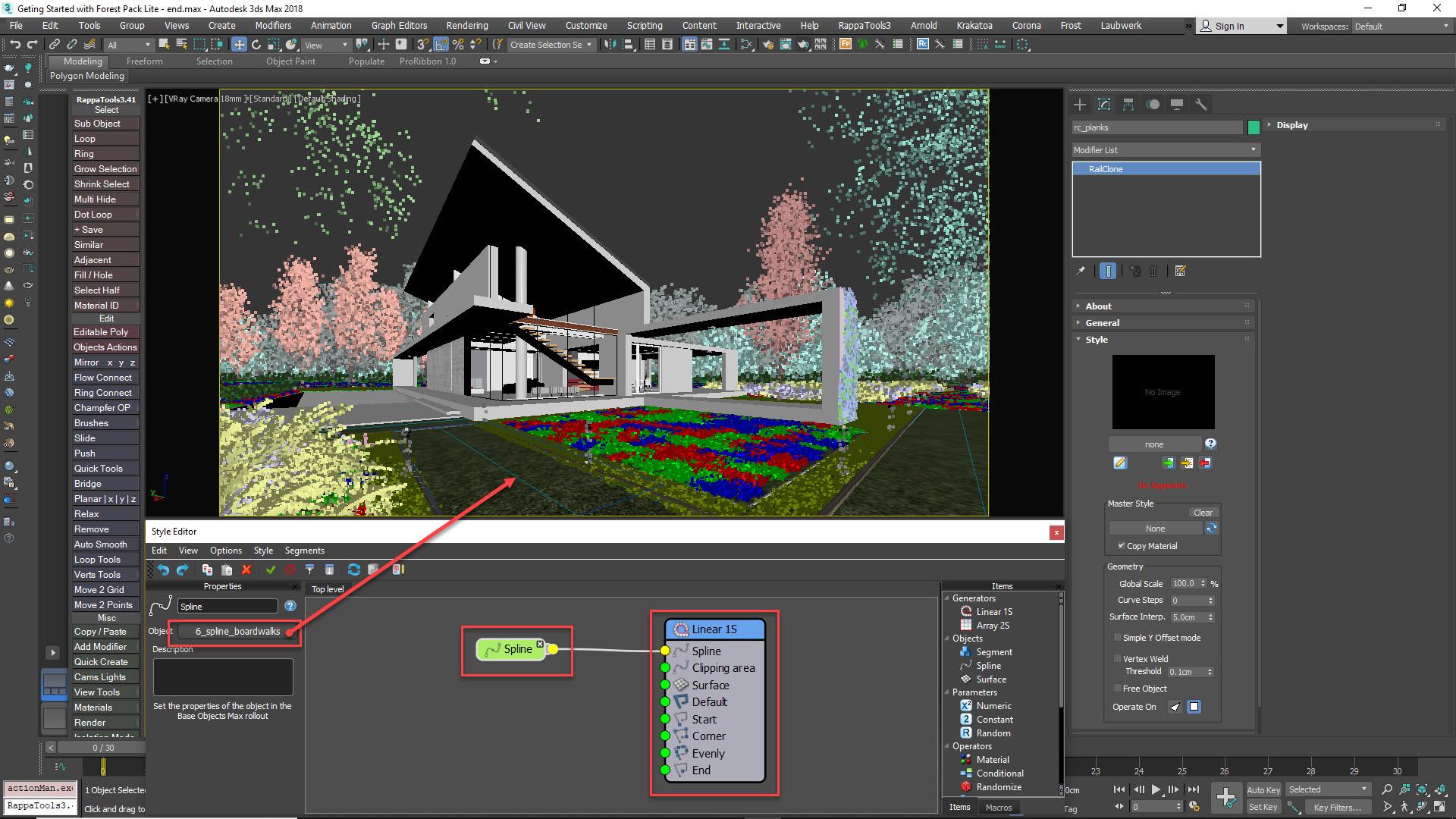This screenshot has width=1456, height=819.
Task: Click the Modifier List dropdown arrow
Action: coord(1254,149)
